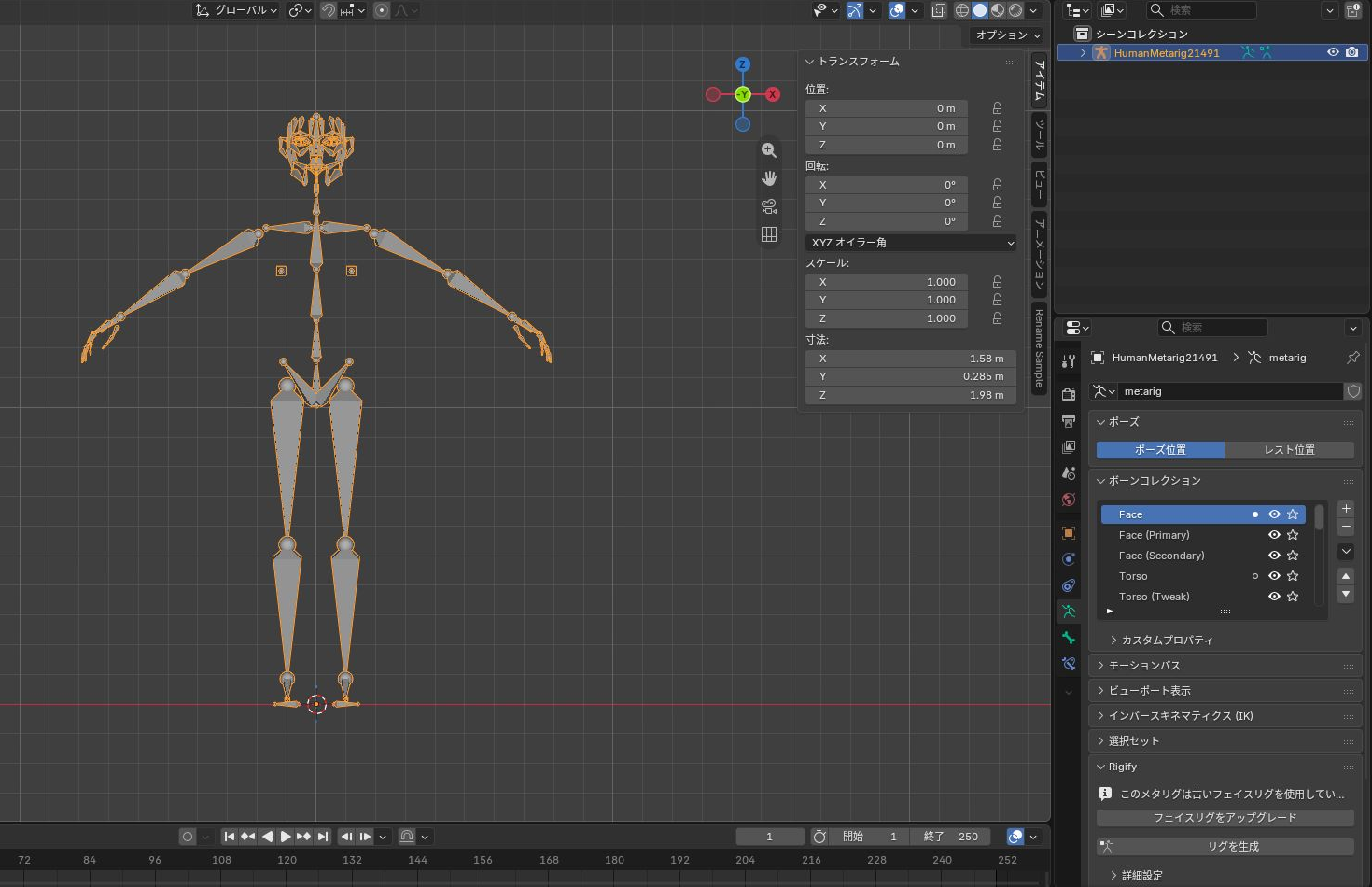The image size is (1372, 887).
Task: Click フェイスリグをアップグレード button
Action: (x=1225, y=818)
